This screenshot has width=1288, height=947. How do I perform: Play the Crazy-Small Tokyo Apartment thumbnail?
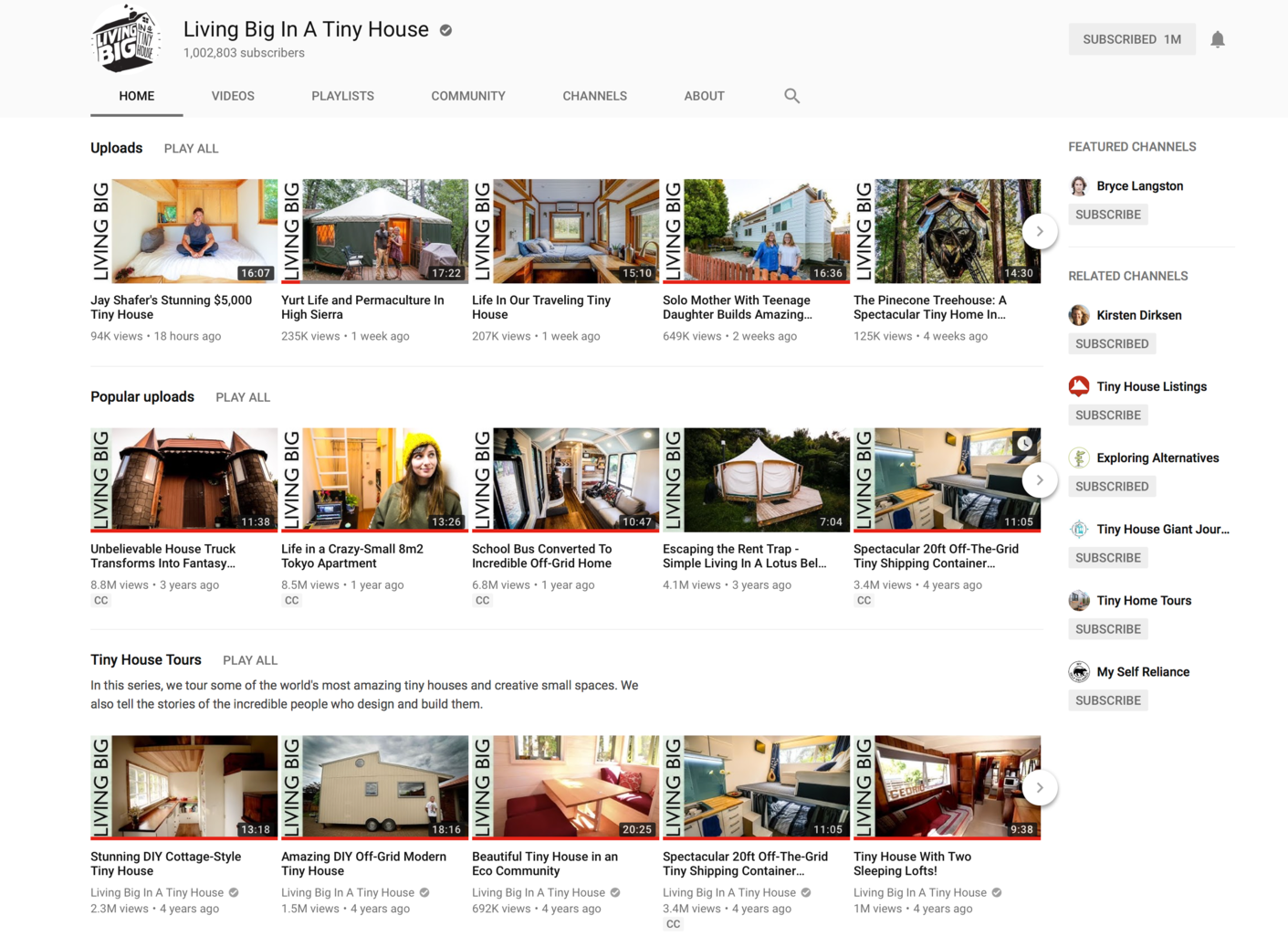(374, 479)
